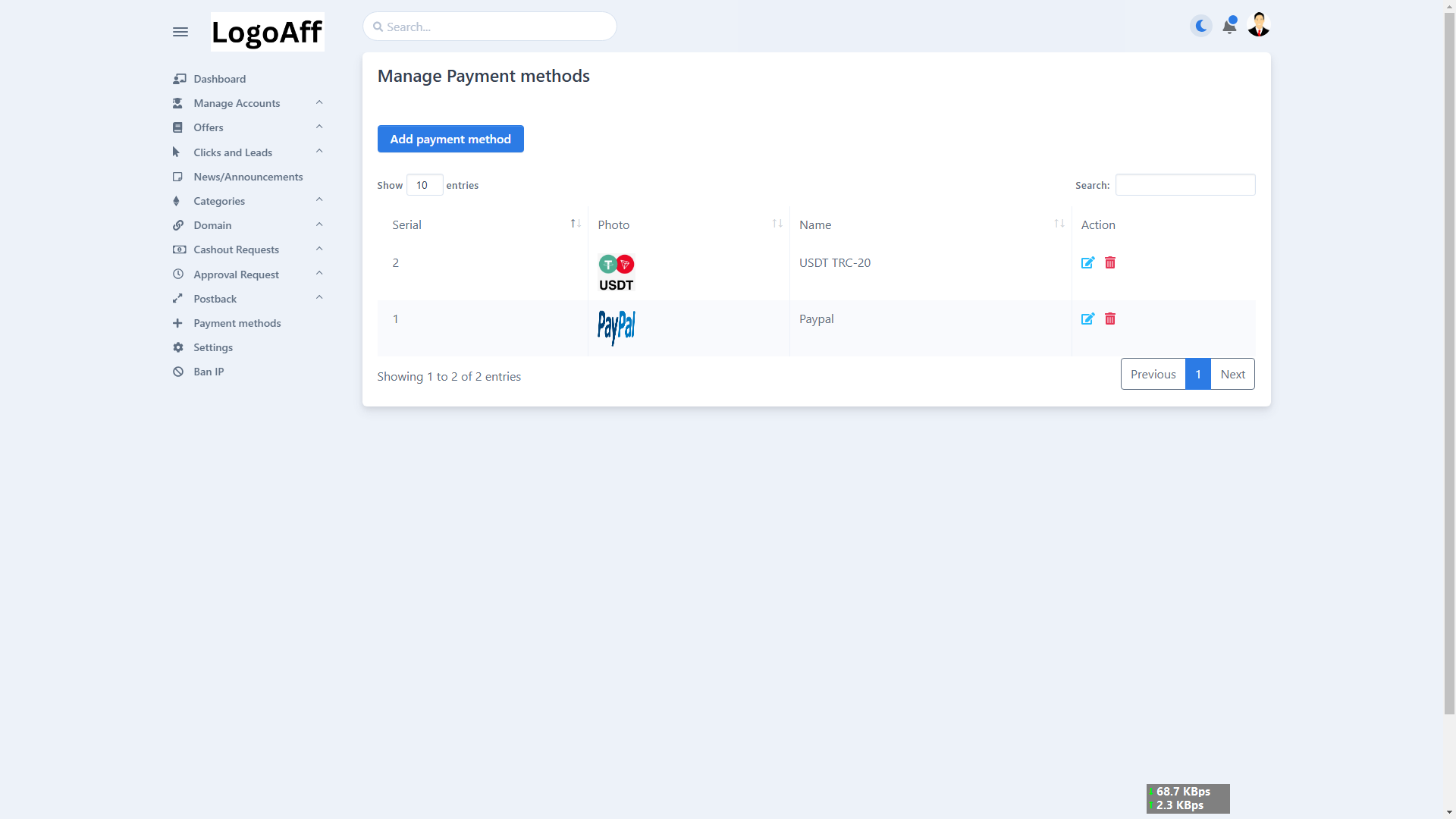
Task: Open notifications bell icon
Action: pos(1229,27)
